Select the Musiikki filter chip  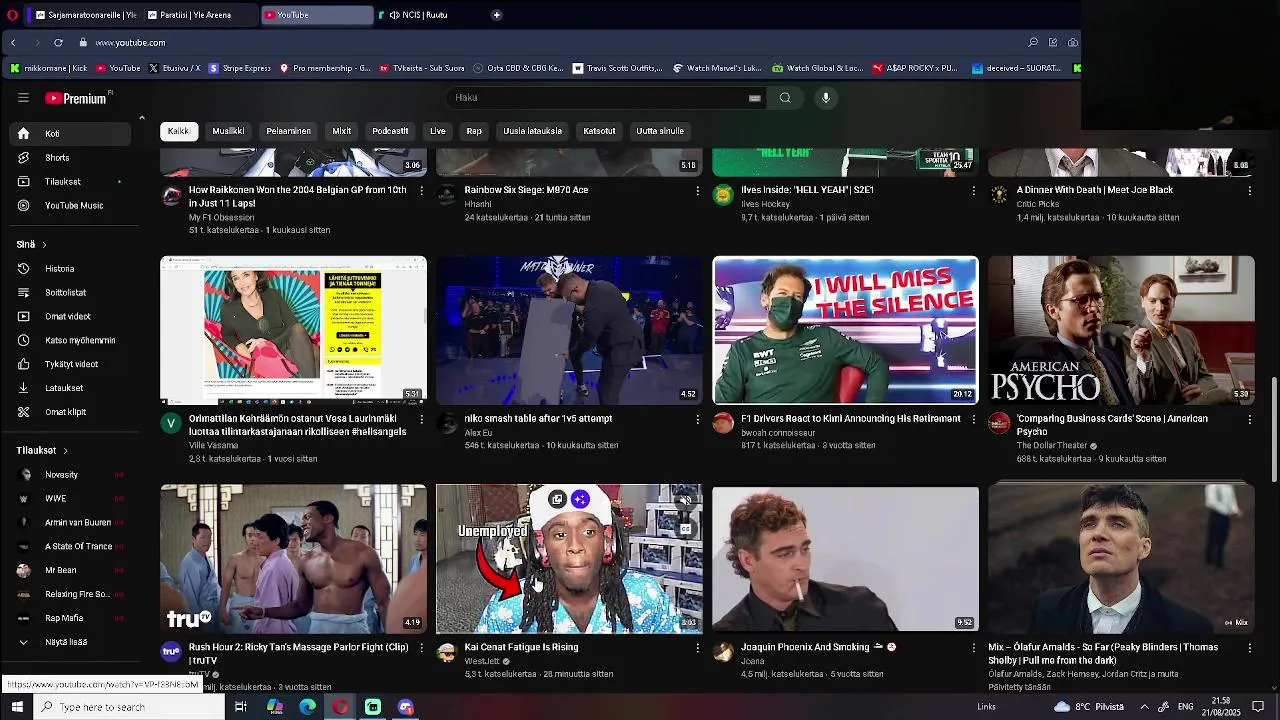228,131
